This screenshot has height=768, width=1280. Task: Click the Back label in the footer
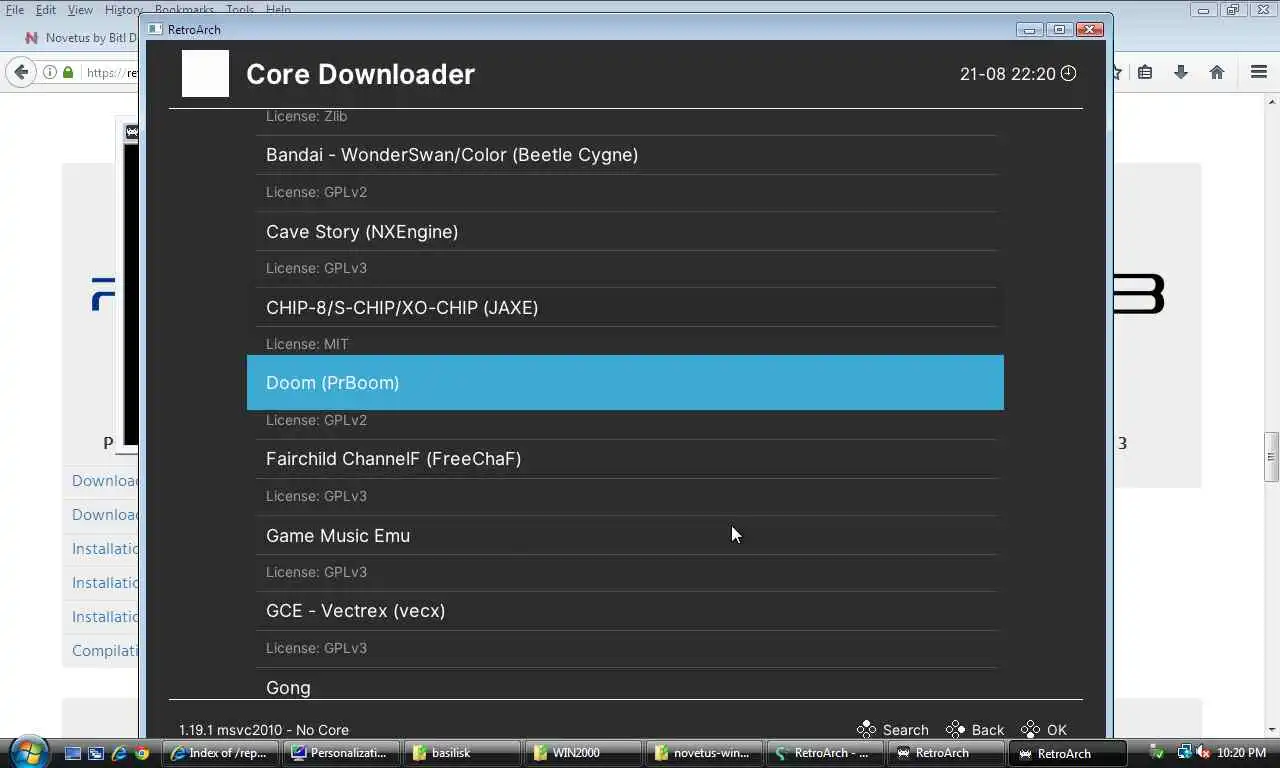tap(988, 730)
